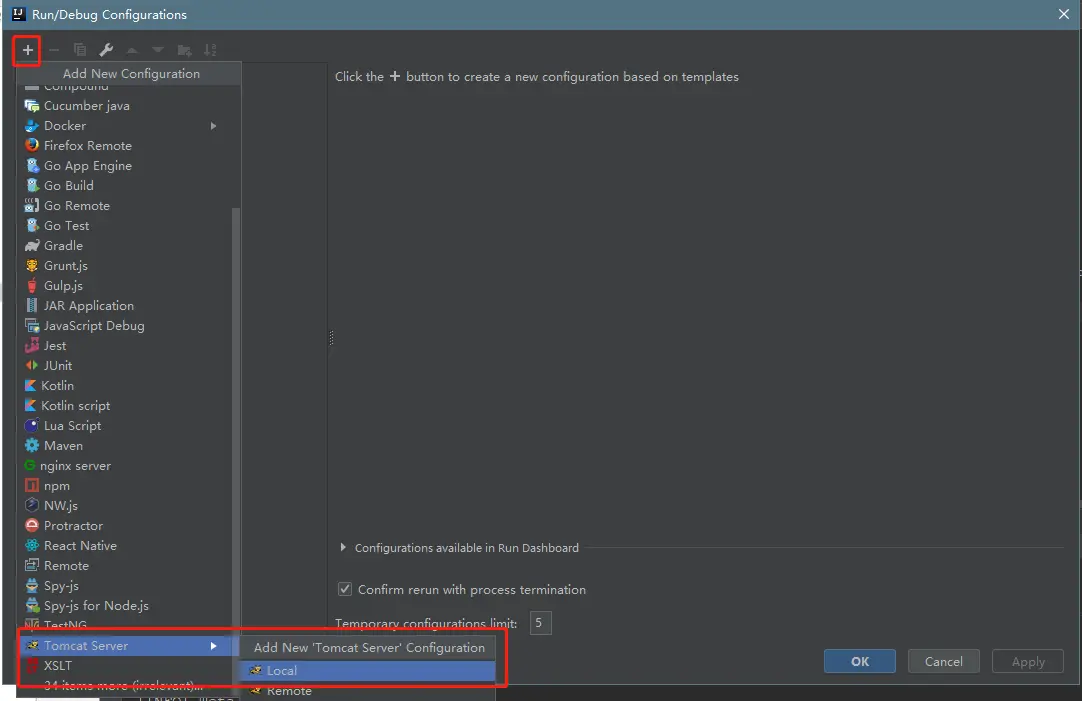1082x701 pixels.
Task: Expand Configurations available in Run Dashboard
Action: tap(343, 547)
